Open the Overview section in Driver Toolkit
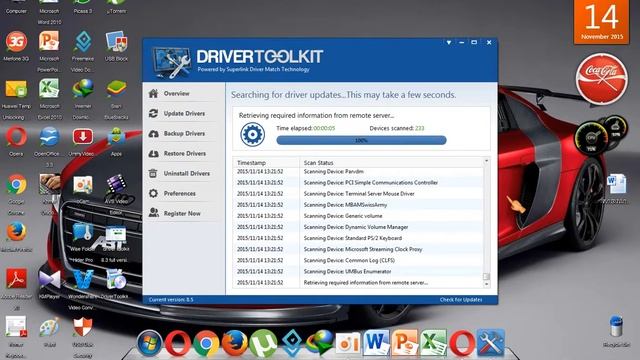 176,93
